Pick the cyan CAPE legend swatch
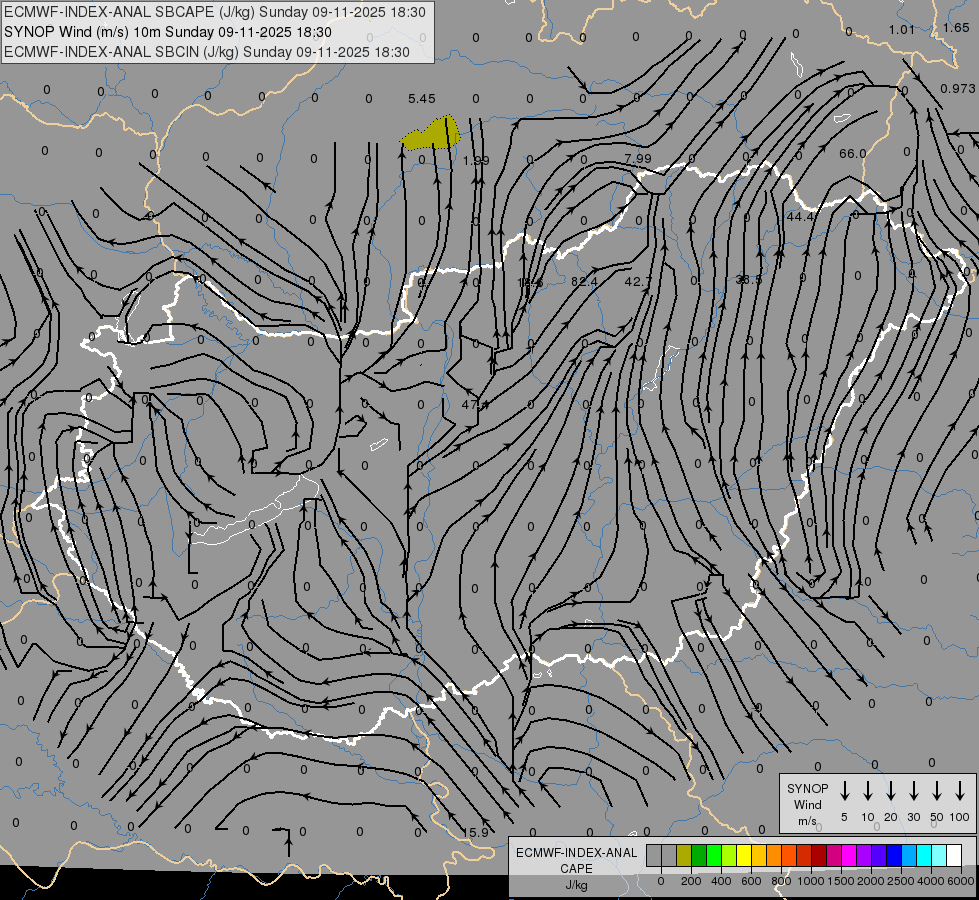979x900 pixels. point(925,856)
